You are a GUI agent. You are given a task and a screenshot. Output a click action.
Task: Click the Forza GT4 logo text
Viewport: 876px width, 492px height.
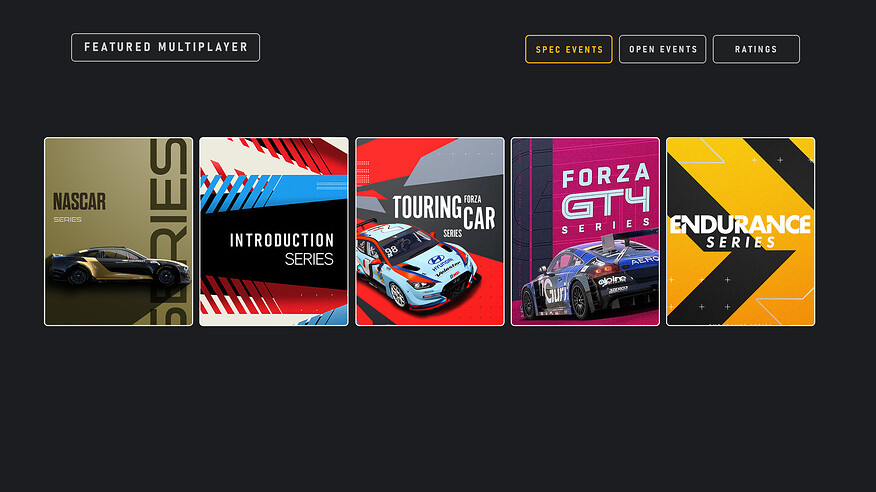coord(606,199)
